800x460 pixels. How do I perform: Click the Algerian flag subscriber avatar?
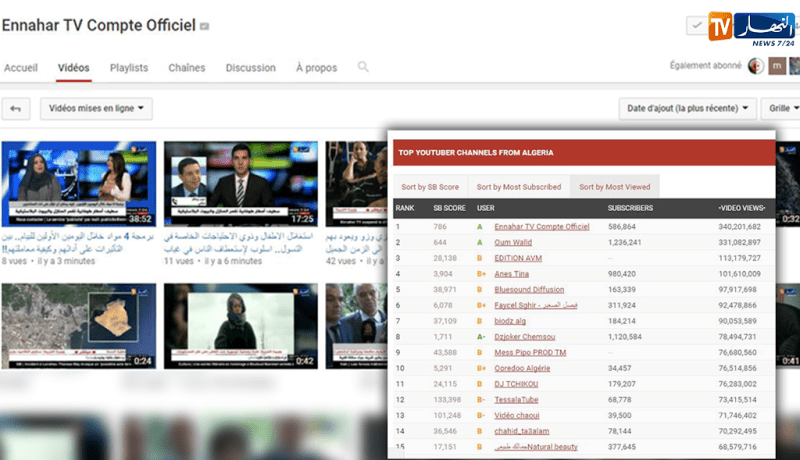[x=756, y=66]
